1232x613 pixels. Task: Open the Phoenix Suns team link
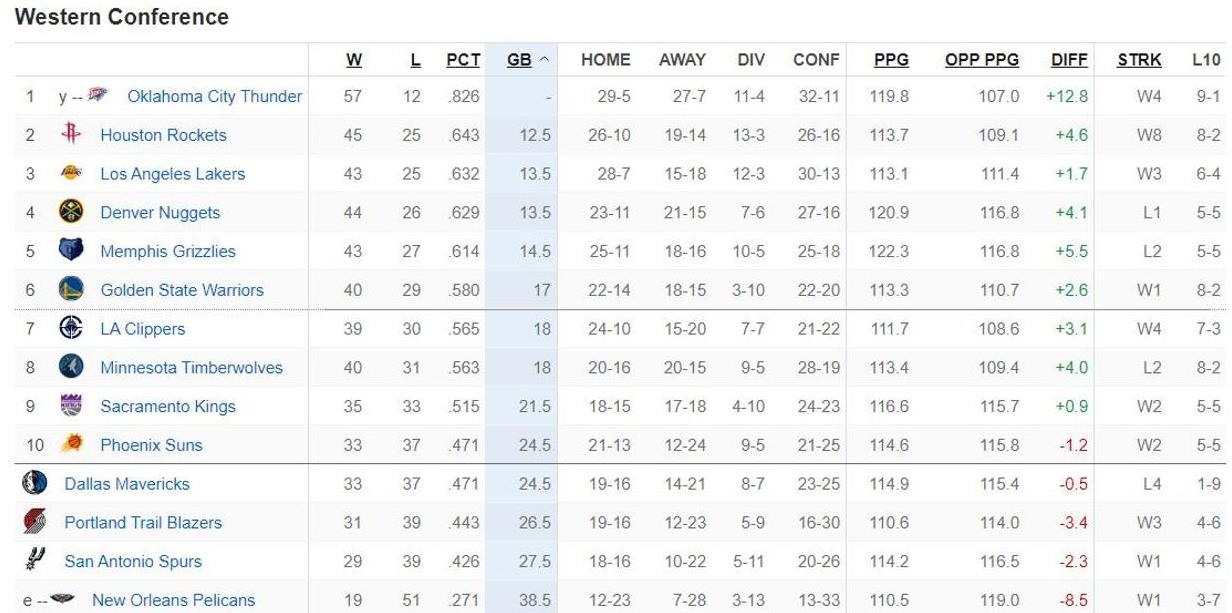(x=151, y=445)
